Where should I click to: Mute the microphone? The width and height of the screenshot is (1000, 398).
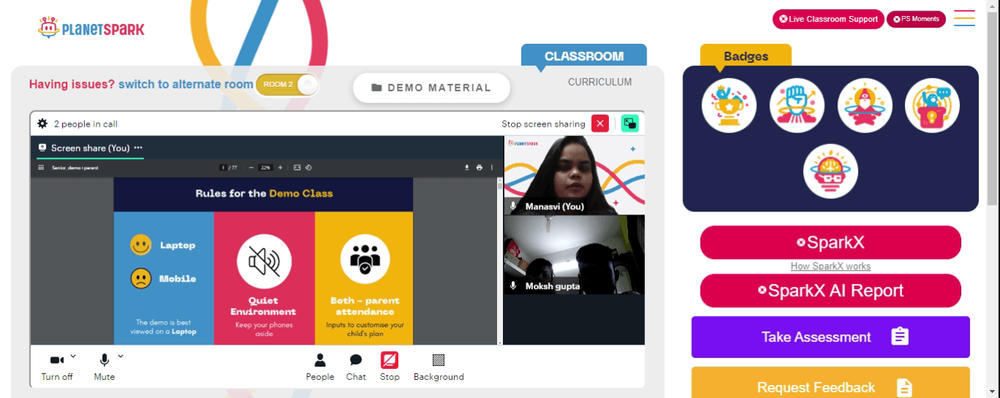point(104,367)
